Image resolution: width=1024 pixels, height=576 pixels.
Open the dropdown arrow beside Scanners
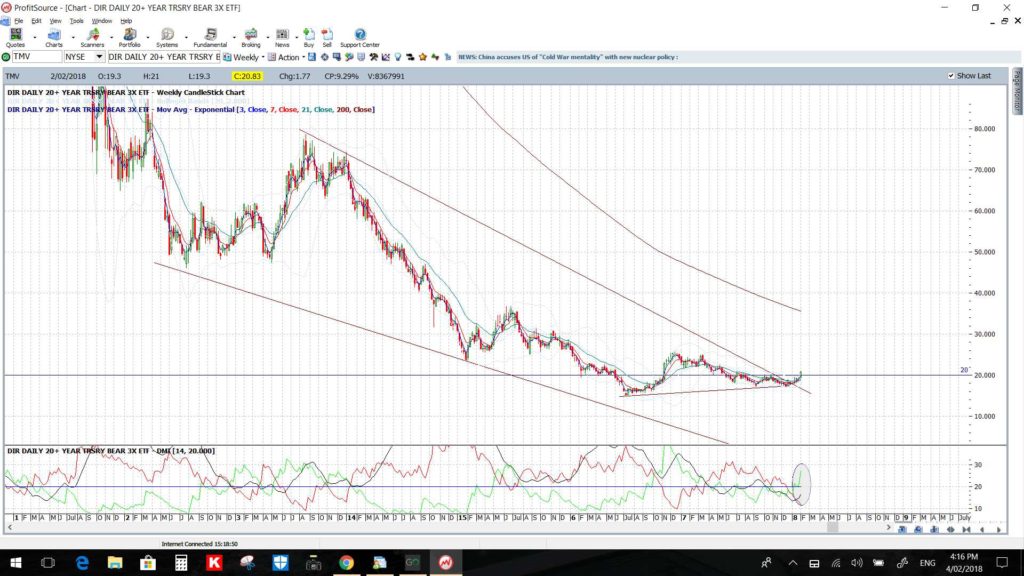point(110,38)
